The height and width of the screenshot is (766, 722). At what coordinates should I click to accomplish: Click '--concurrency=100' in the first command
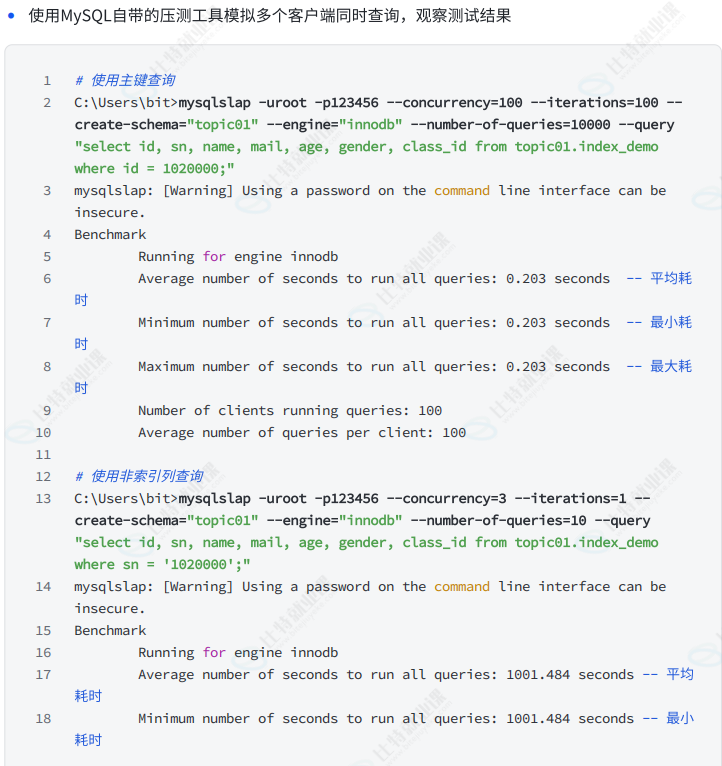pyautogui.click(x=454, y=103)
